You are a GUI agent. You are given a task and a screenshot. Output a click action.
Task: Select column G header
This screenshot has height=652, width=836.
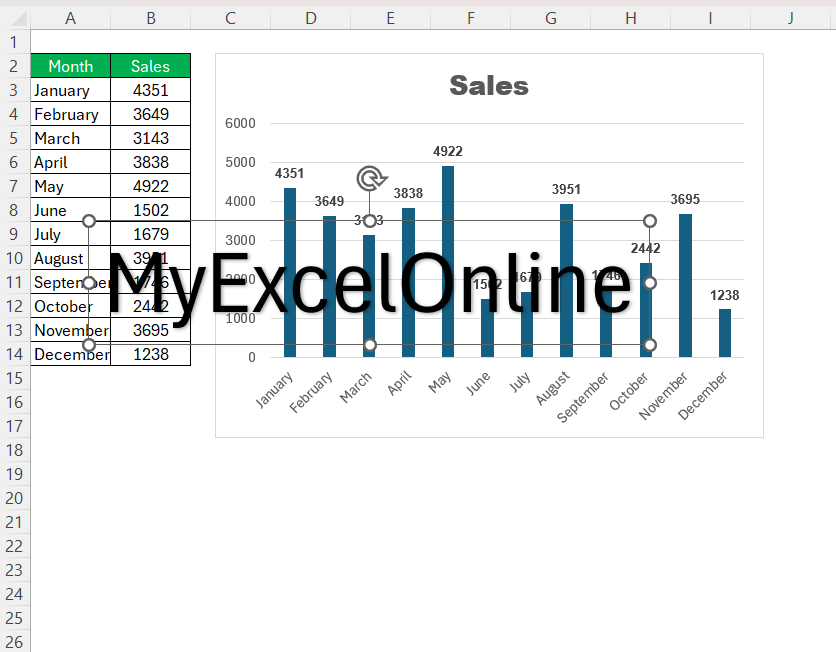pos(550,18)
